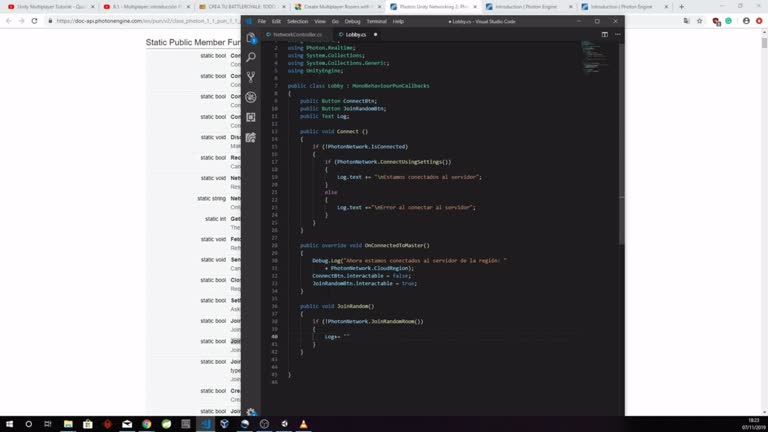Open a new Chrome tab

[x=681, y=7]
